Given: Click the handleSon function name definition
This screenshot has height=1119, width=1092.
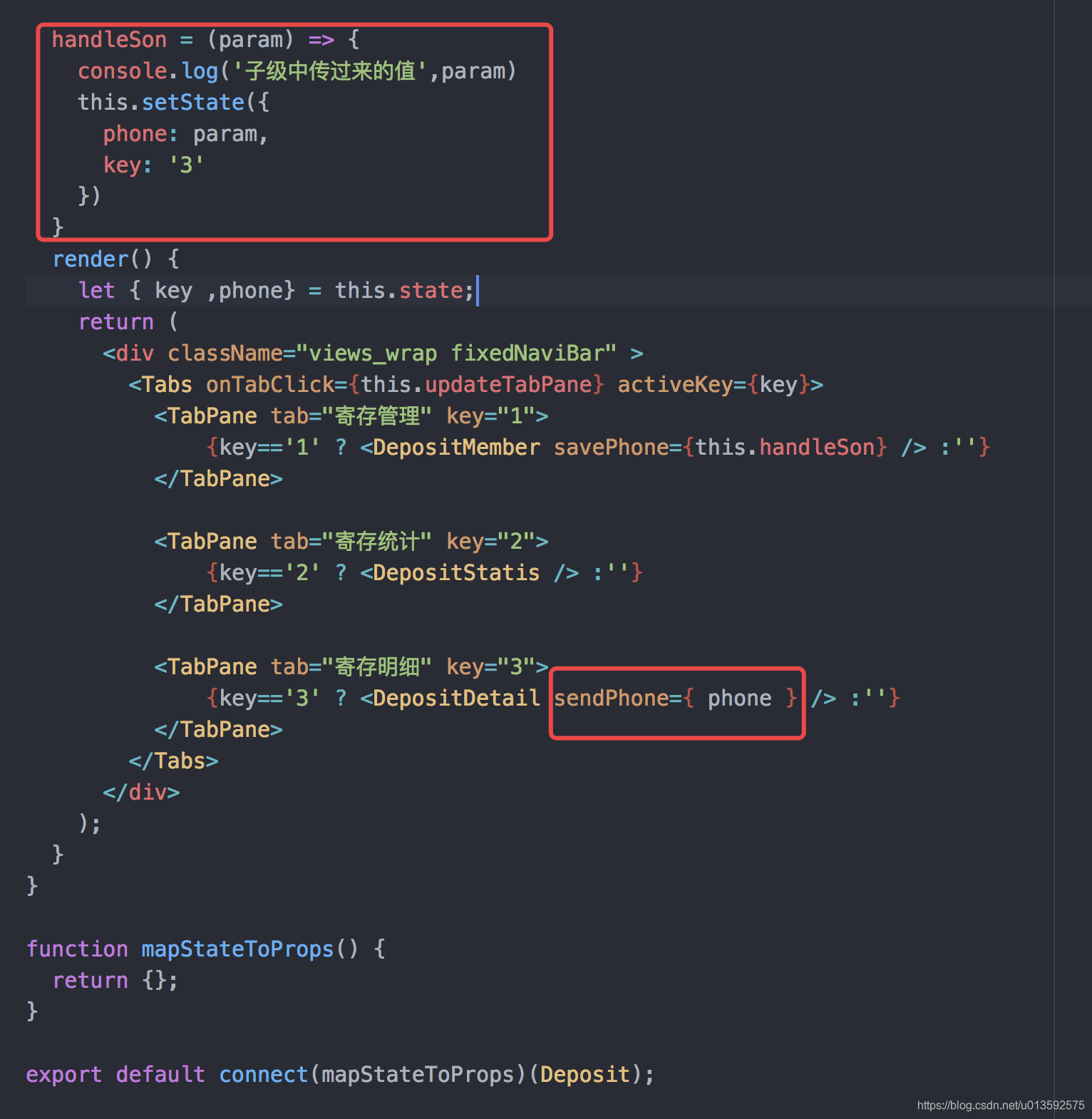Looking at the screenshot, I should point(109,40).
